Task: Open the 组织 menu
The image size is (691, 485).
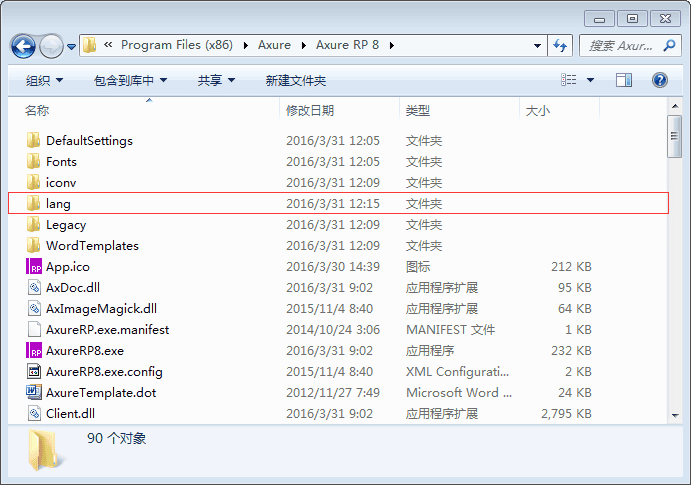Action: [x=44, y=80]
